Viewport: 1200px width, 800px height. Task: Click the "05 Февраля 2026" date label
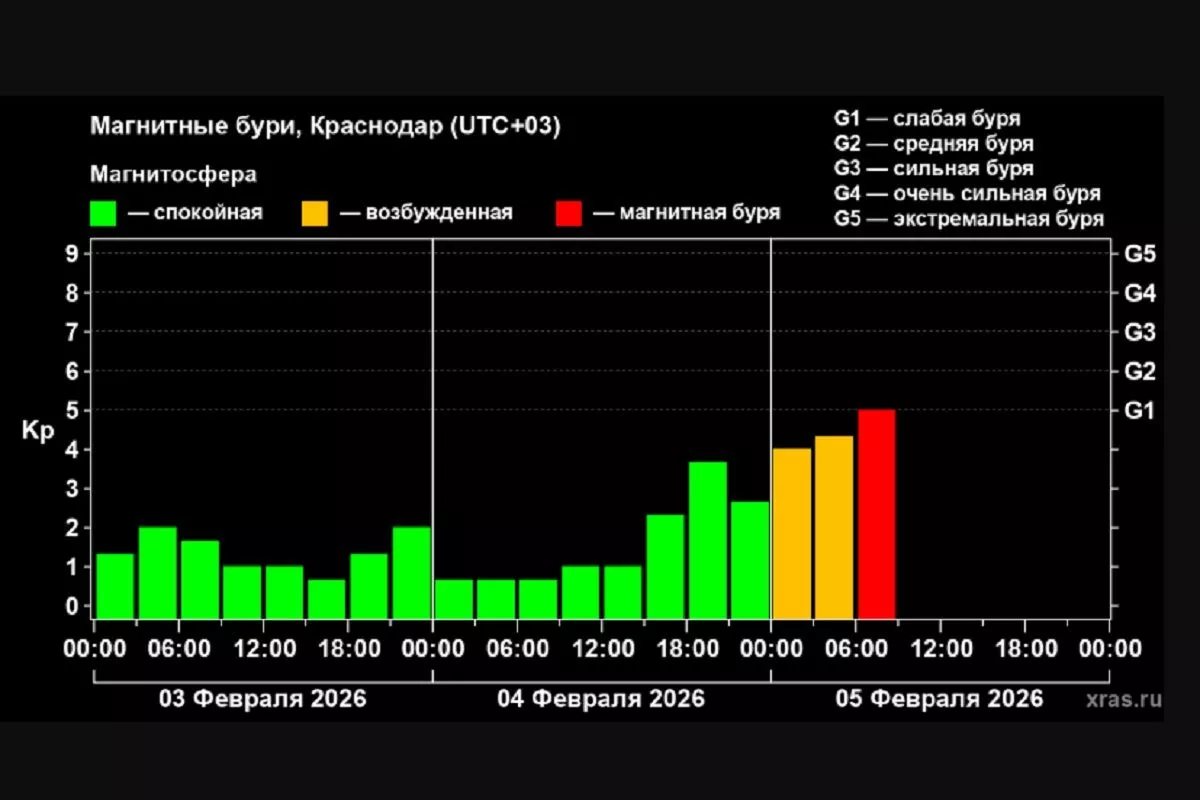[x=939, y=698]
